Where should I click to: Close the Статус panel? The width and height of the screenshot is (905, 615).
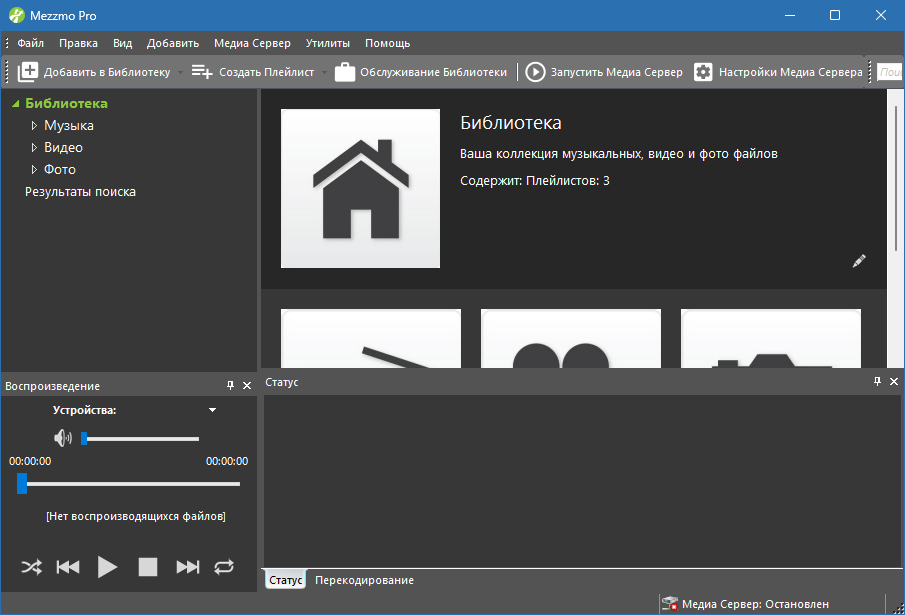pos(894,381)
